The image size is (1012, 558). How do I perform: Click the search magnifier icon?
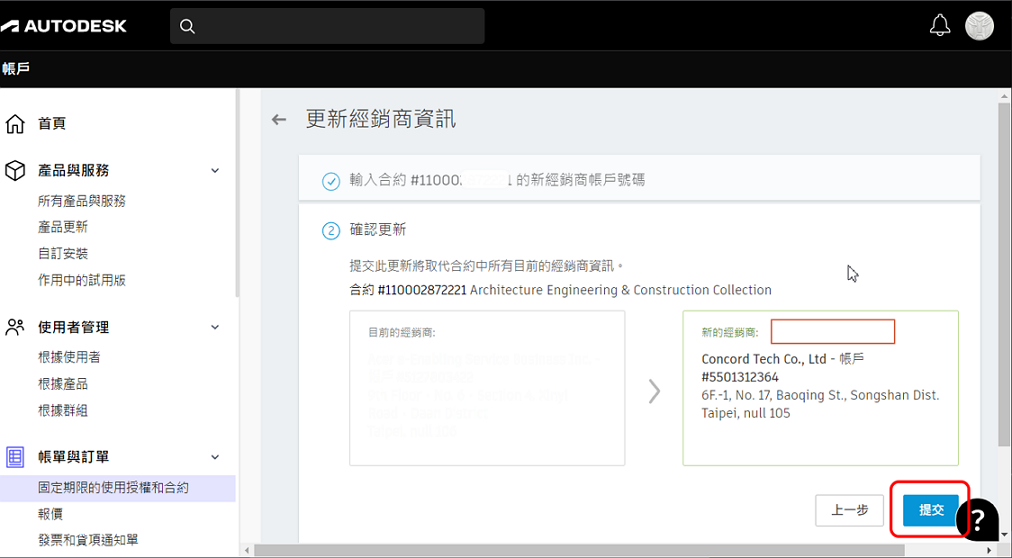[187, 26]
